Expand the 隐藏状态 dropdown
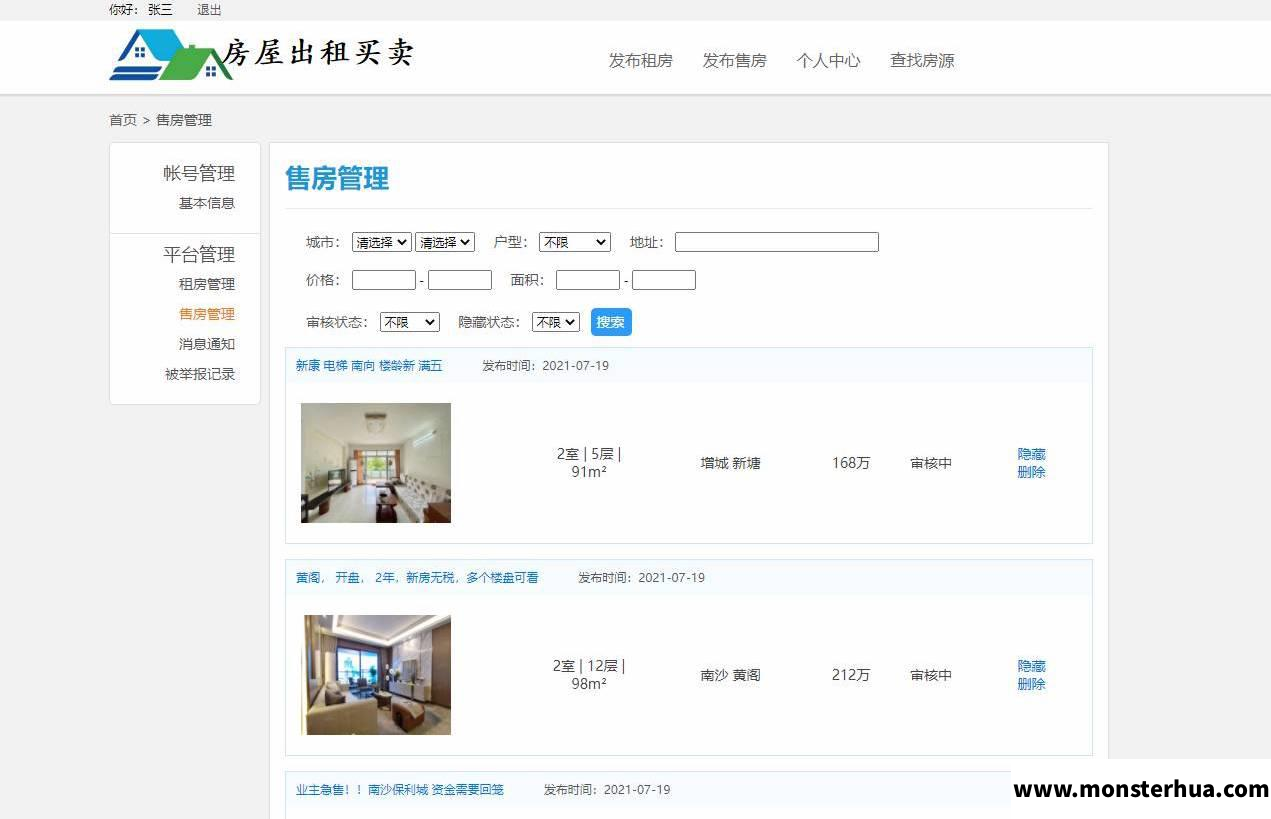This screenshot has height=819, width=1271. tap(555, 322)
